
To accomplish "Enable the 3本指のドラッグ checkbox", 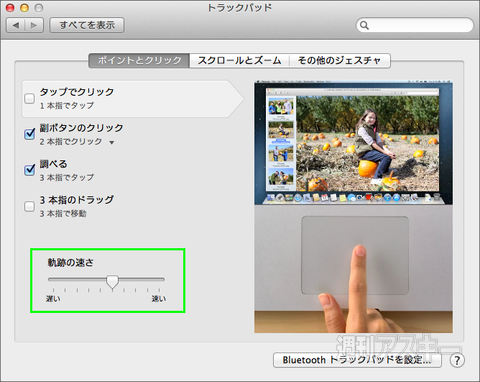I will pos(29,206).
